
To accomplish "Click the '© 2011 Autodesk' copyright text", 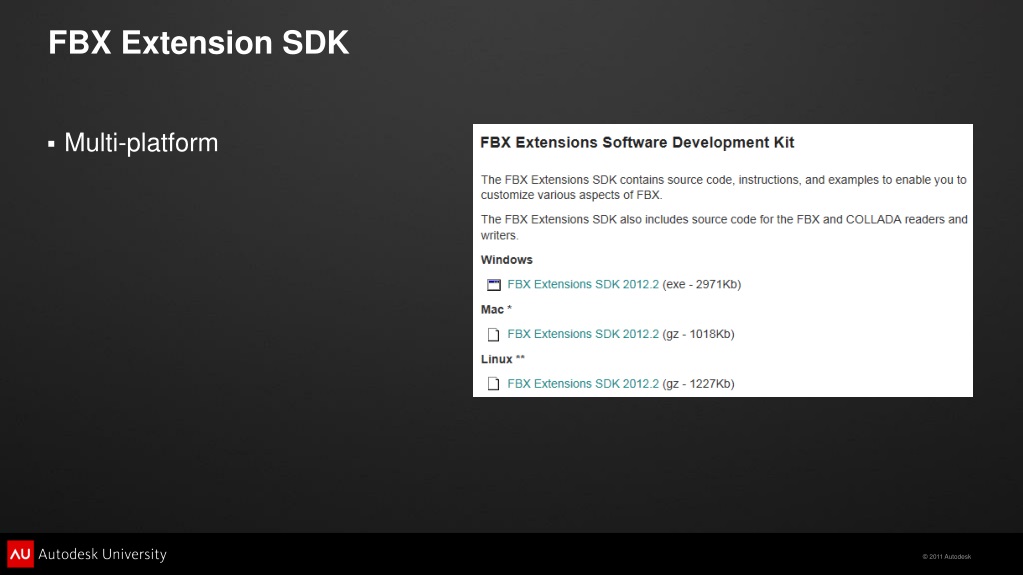I will tap(947, 557).
